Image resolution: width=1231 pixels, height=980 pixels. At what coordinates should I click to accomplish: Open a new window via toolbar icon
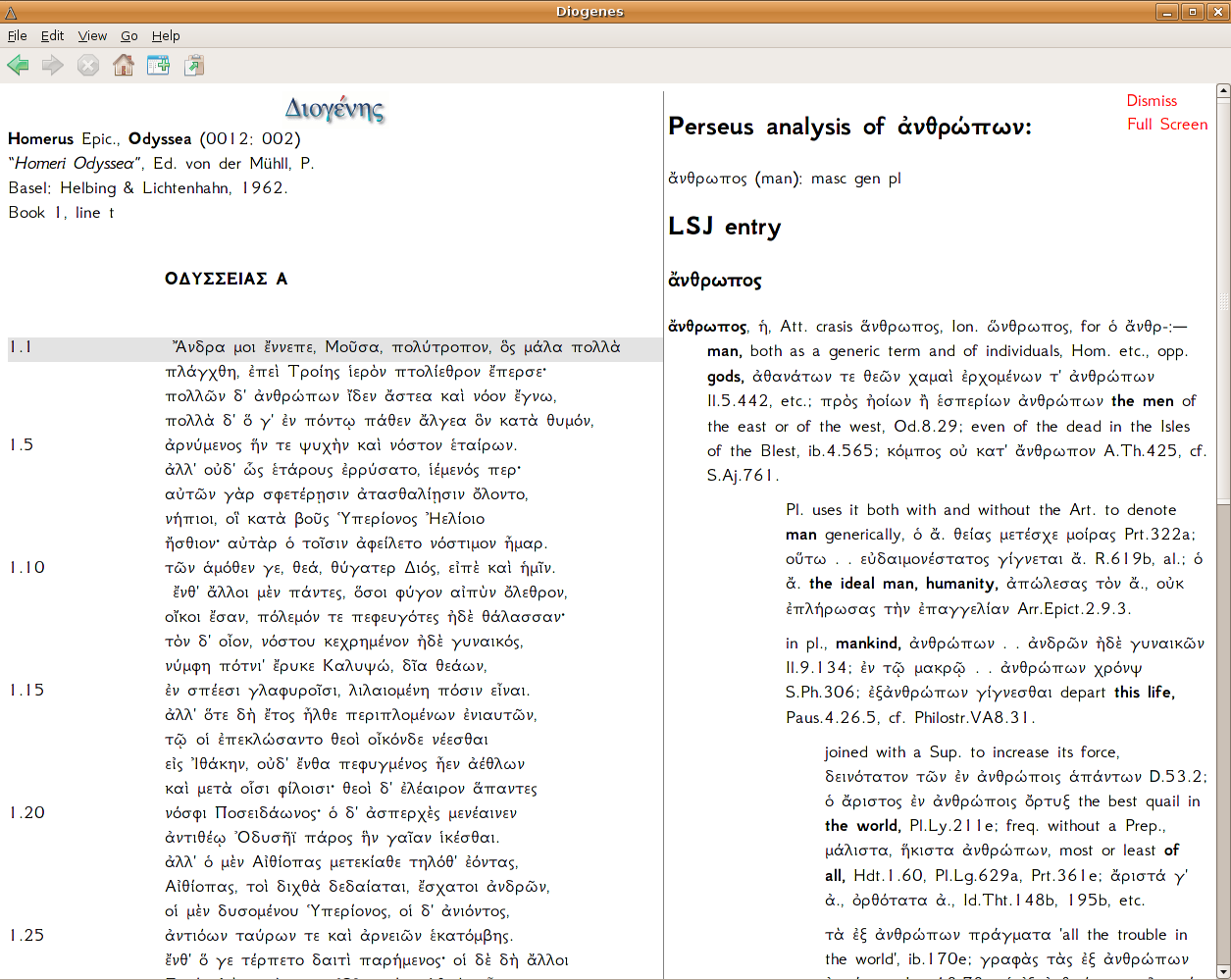(x=158, y=66)
